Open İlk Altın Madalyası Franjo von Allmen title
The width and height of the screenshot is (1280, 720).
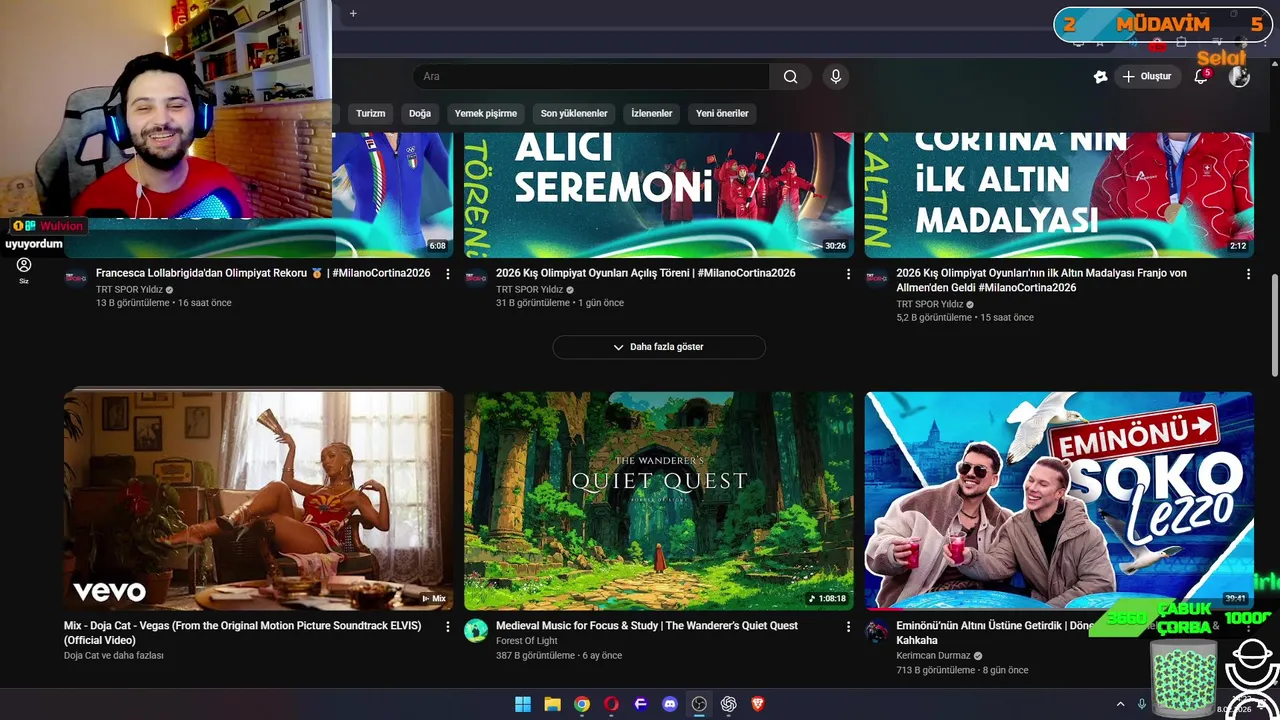1041,280
